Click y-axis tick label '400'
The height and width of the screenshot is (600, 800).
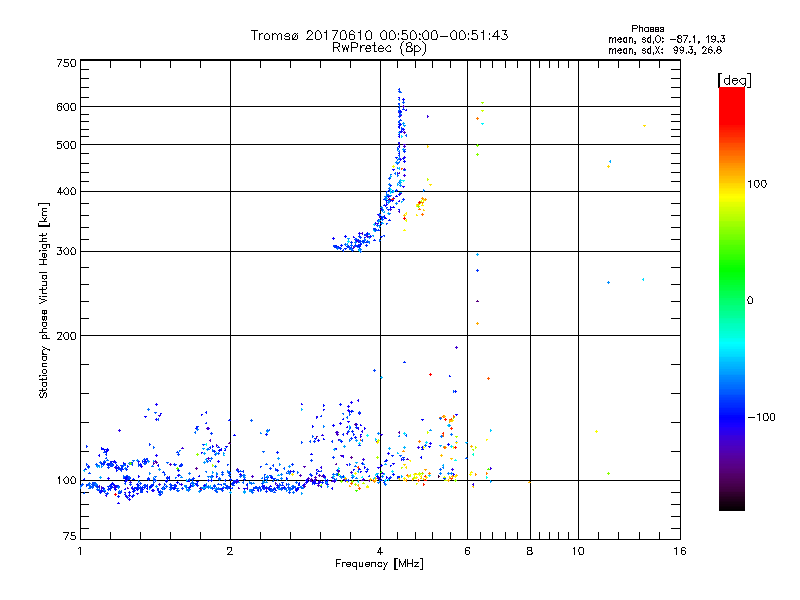(x=66, y=192)
